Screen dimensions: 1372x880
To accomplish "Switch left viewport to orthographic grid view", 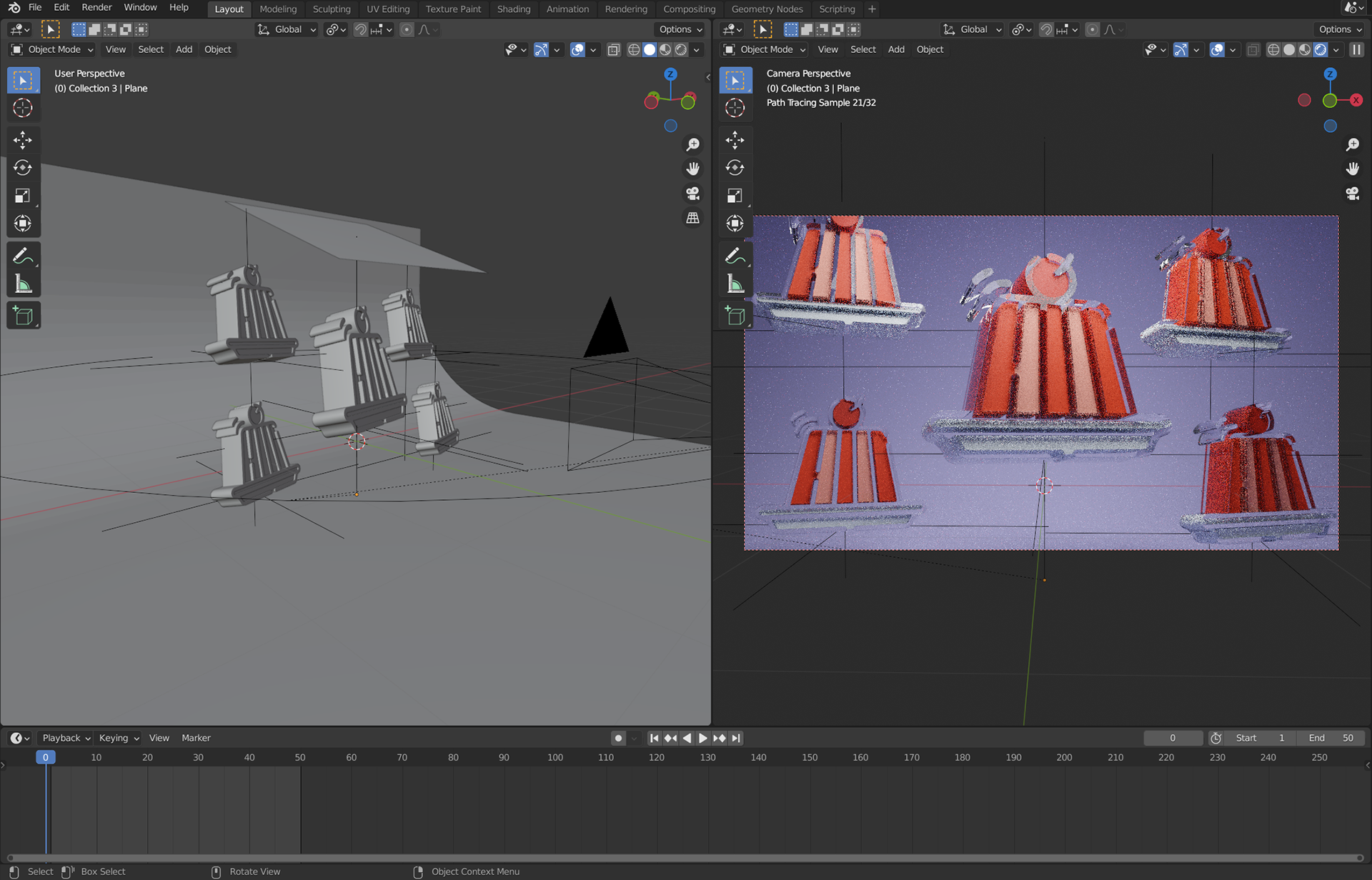I will 692,219.
